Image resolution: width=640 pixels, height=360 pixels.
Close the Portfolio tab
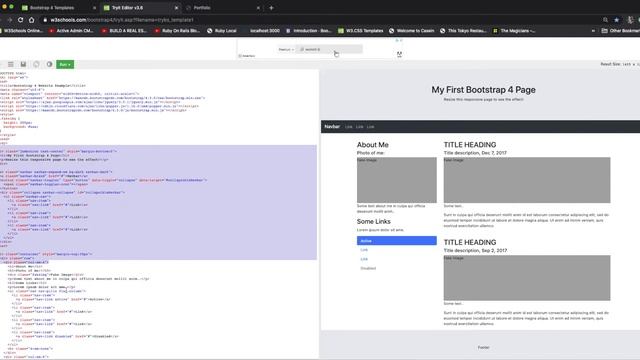pos(258,8)
